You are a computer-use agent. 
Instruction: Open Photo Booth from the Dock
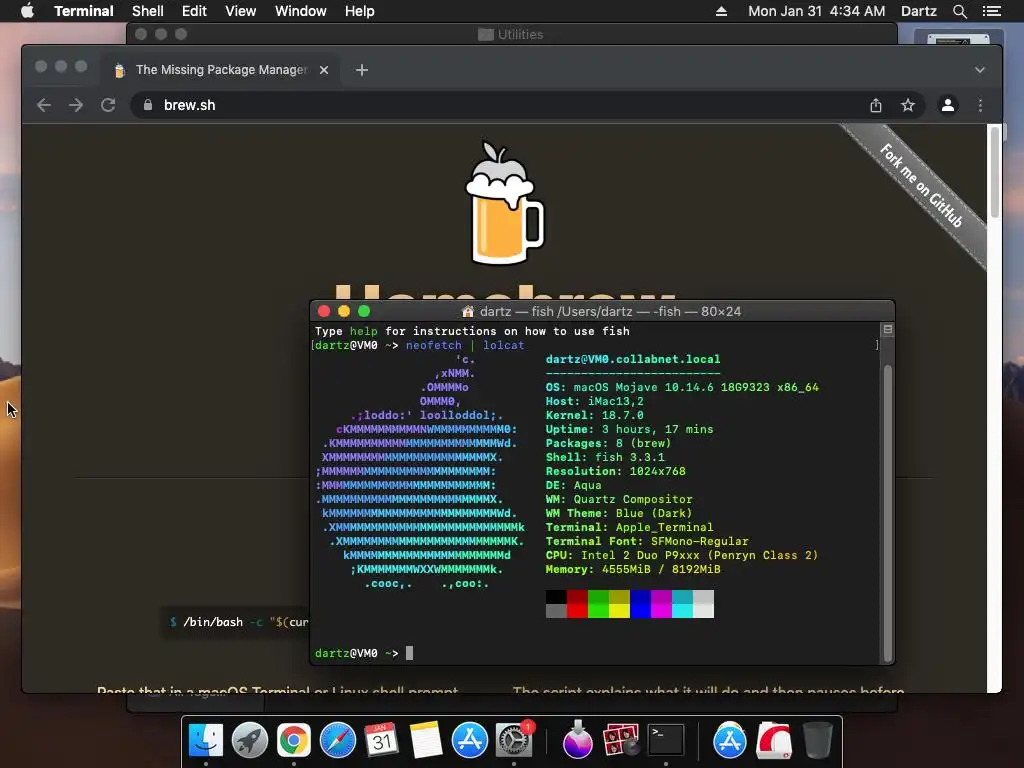[x=620, y=740]
